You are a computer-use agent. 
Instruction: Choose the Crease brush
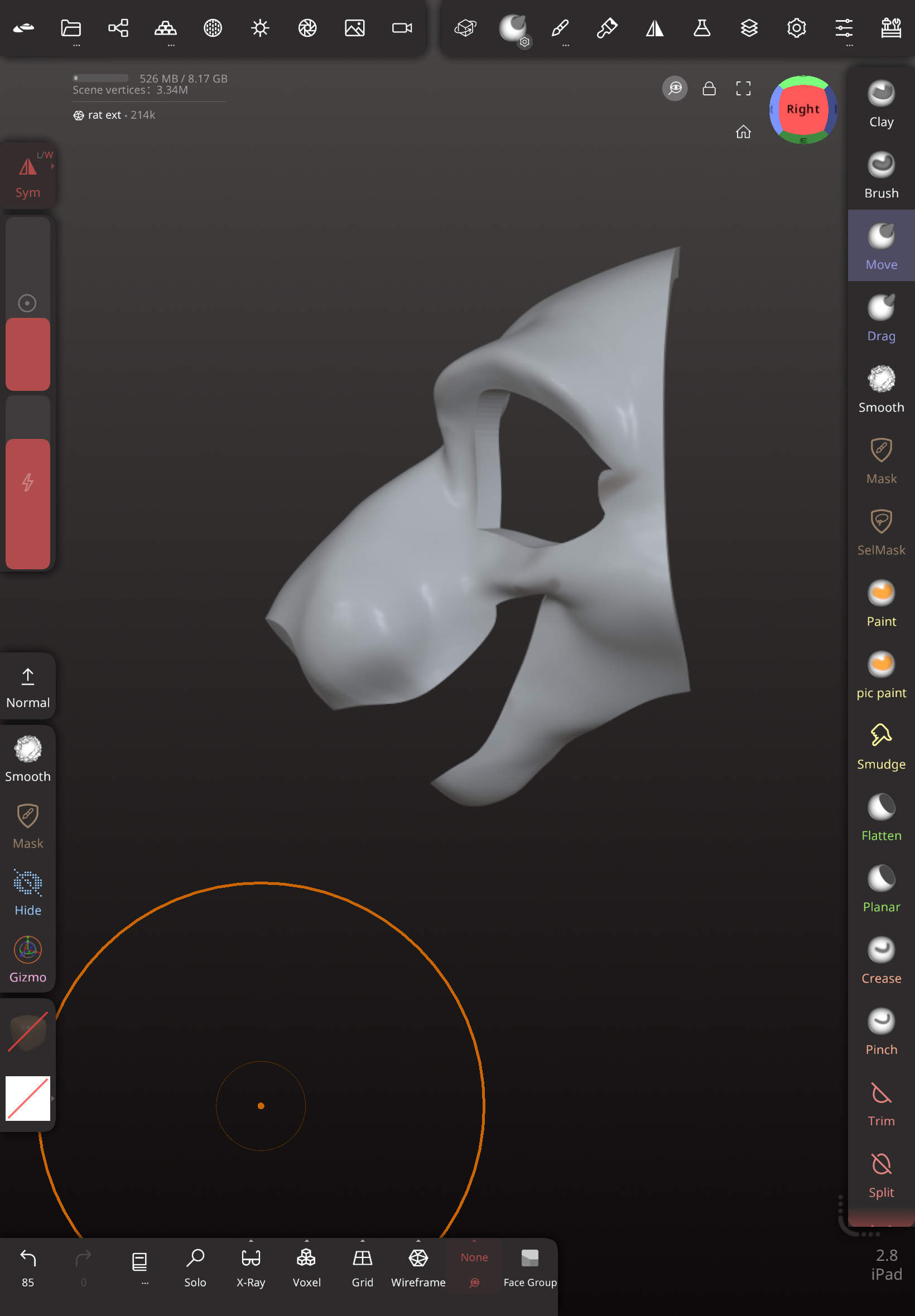880,961
